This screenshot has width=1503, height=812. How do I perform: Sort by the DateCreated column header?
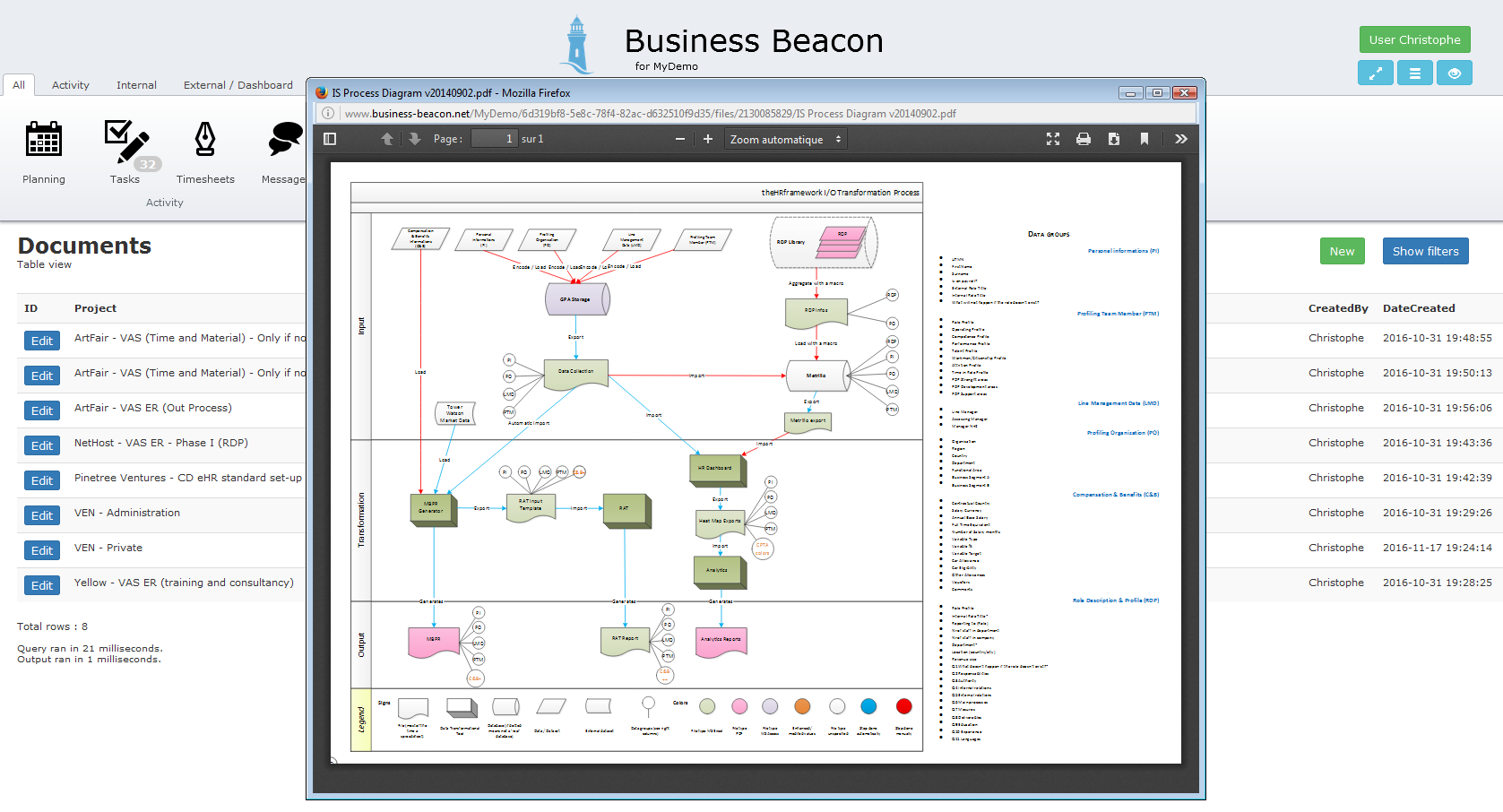1419,308
